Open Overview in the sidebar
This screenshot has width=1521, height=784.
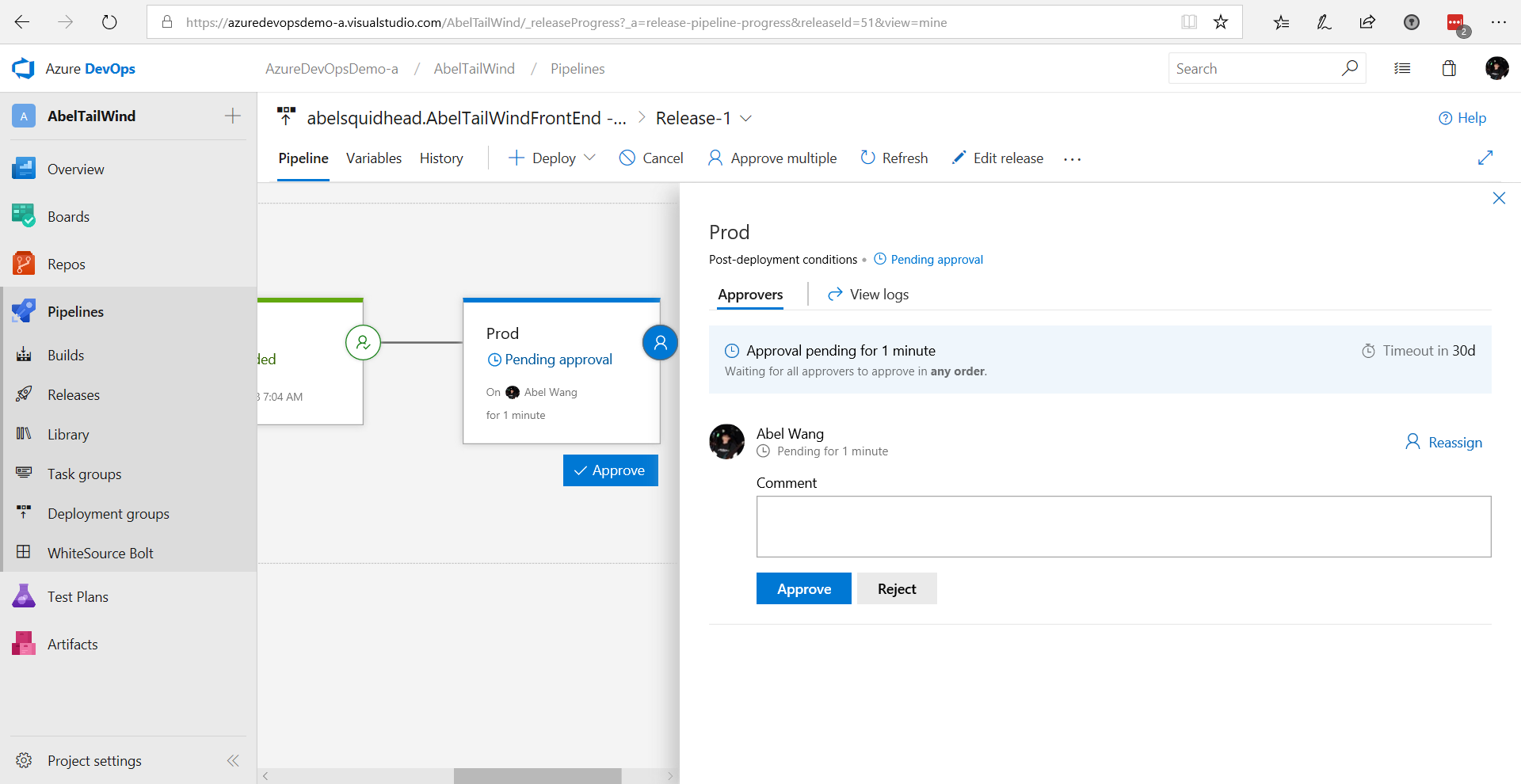(x=75, y=169)
